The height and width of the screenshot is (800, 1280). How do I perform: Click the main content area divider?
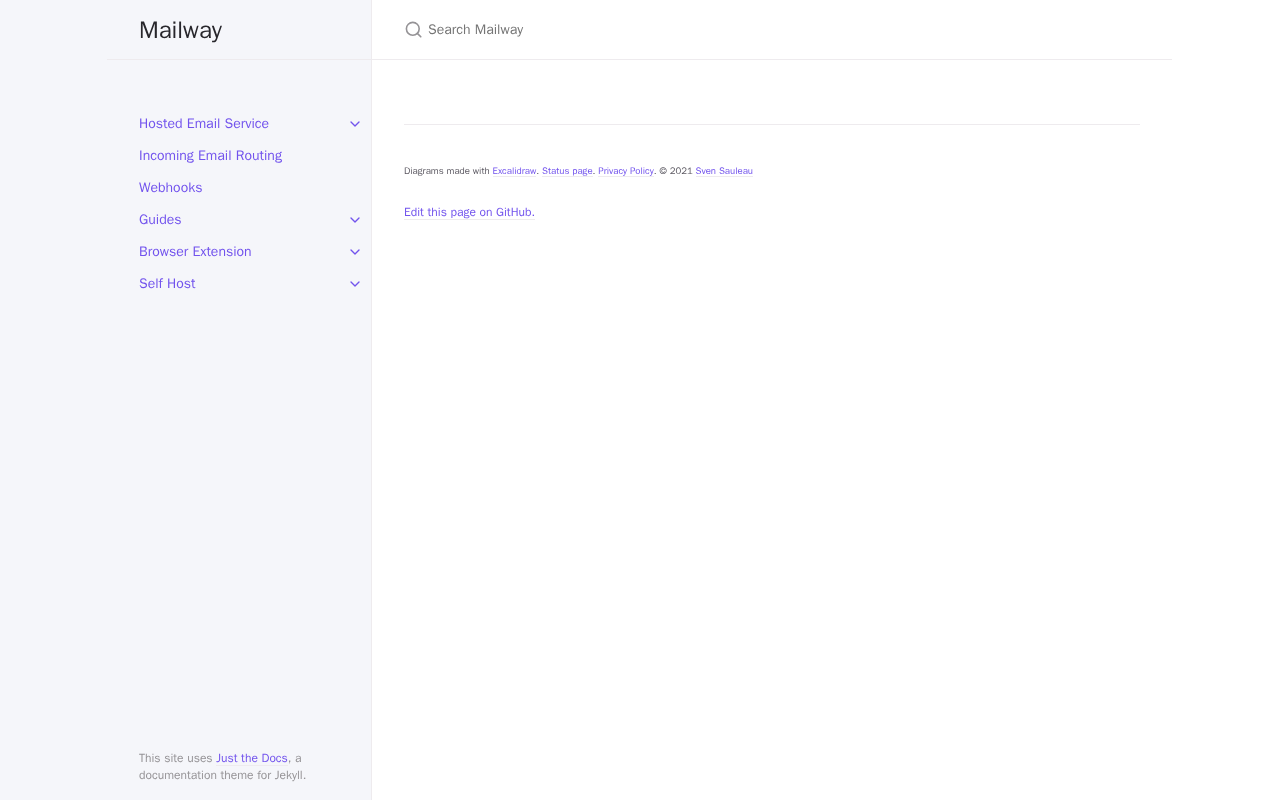point(771,125)
